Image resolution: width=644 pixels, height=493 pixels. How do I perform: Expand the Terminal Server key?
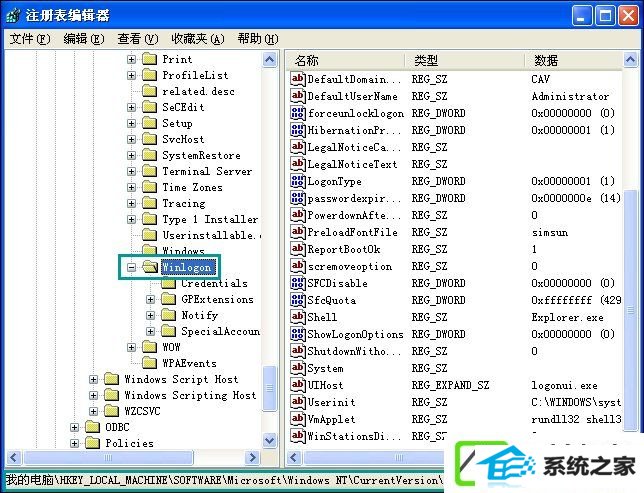(131, 171)
